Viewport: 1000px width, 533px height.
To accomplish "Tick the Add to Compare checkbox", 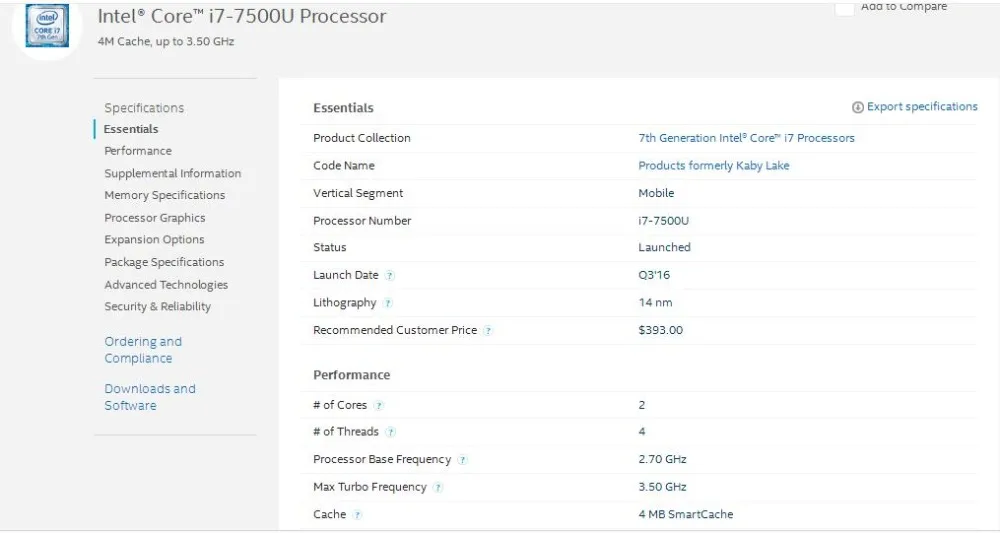I will (x=845, y=8).
